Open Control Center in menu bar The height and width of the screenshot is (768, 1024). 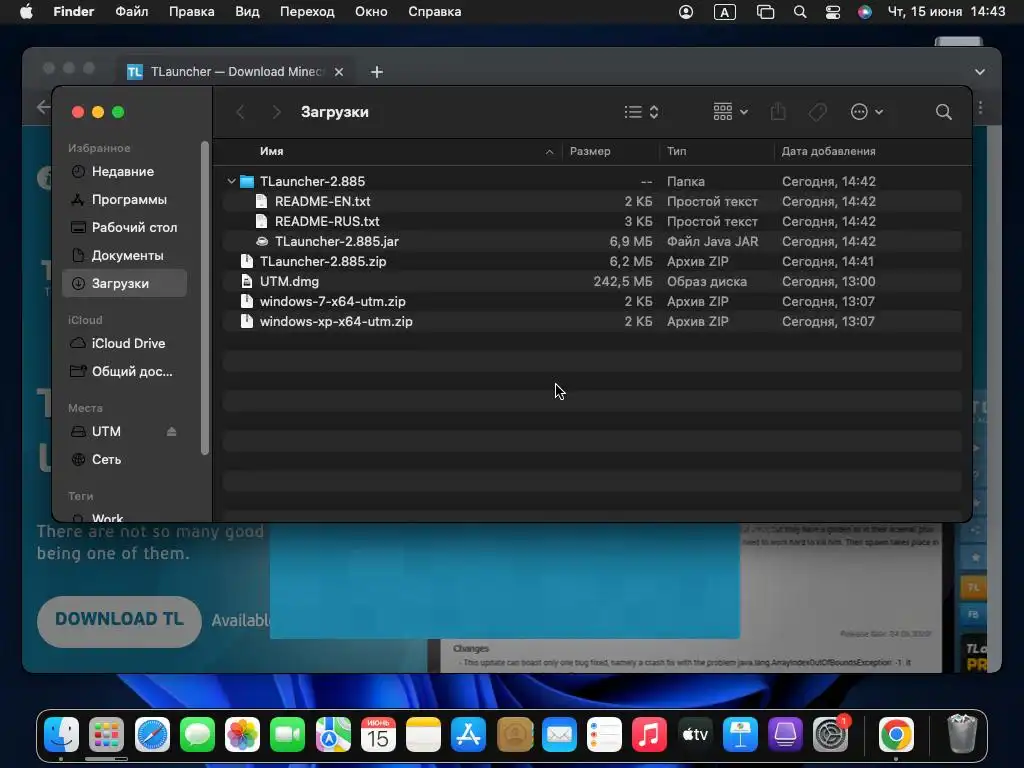[x=833, y=12]
